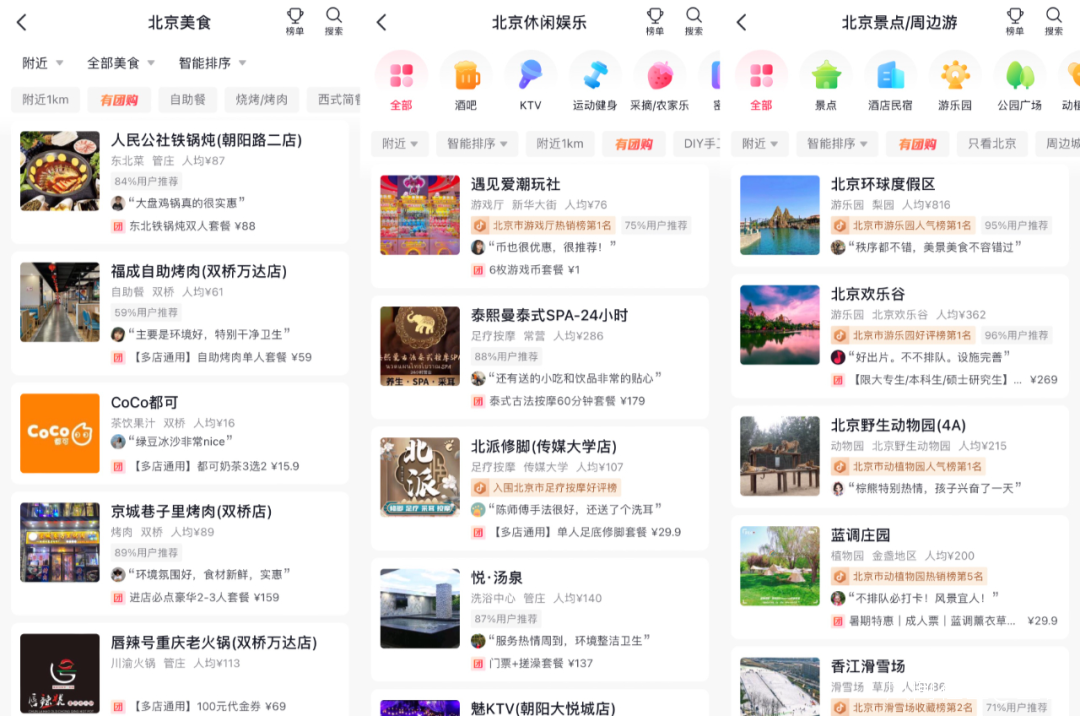Open search on 北京美食 screen

[x=334, y=21]
